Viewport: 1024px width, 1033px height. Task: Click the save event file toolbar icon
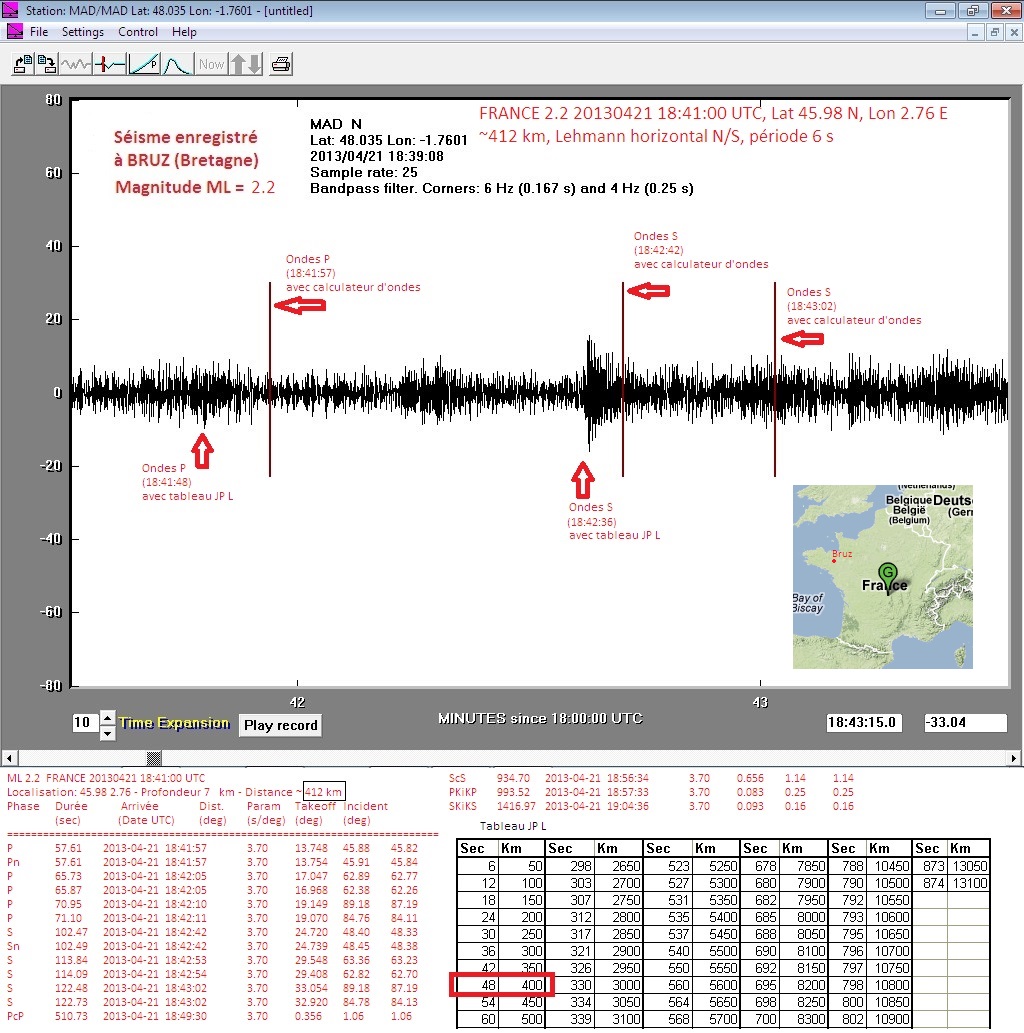[47, 65]
